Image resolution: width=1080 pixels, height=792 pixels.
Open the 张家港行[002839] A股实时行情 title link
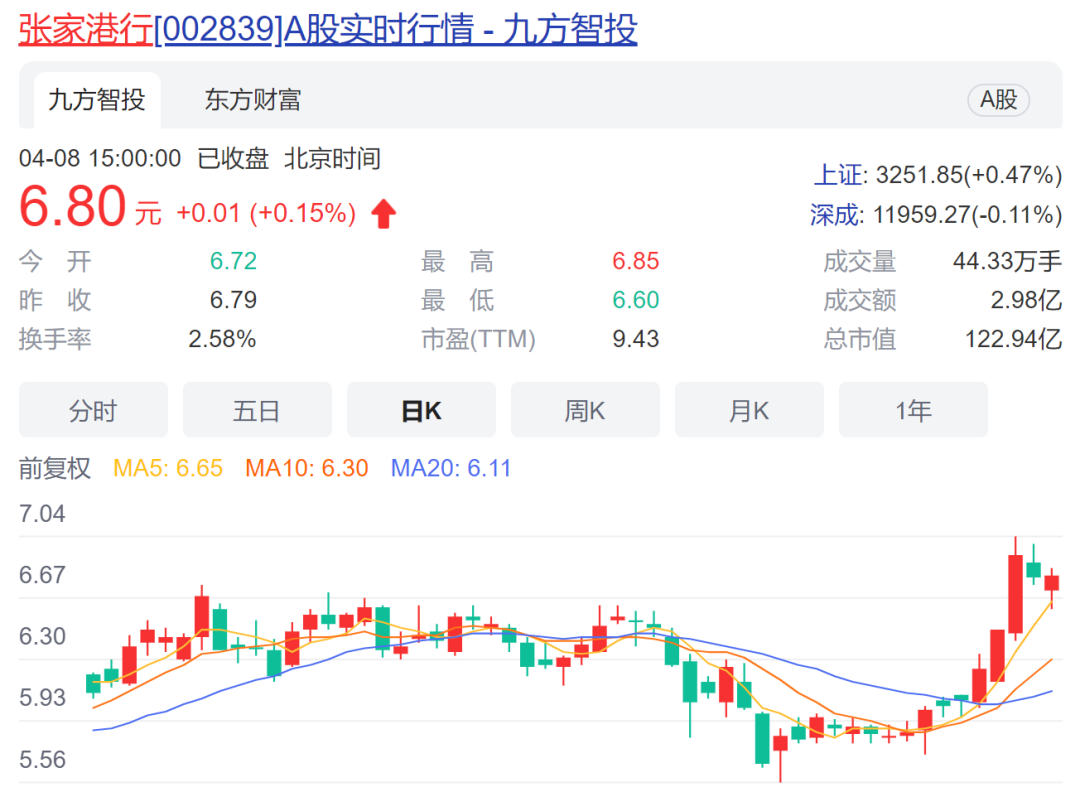coord(328,30)
